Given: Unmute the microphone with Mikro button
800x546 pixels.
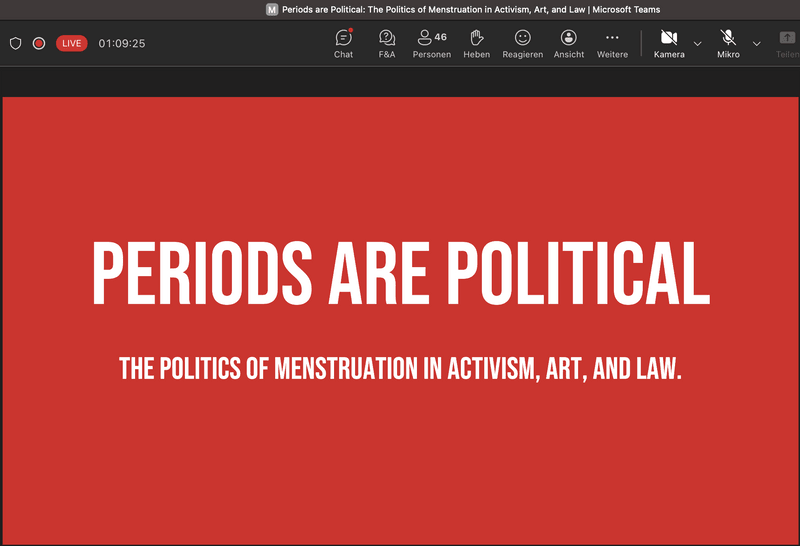Looking at the screenshot, I should click(x=728, y=43).
